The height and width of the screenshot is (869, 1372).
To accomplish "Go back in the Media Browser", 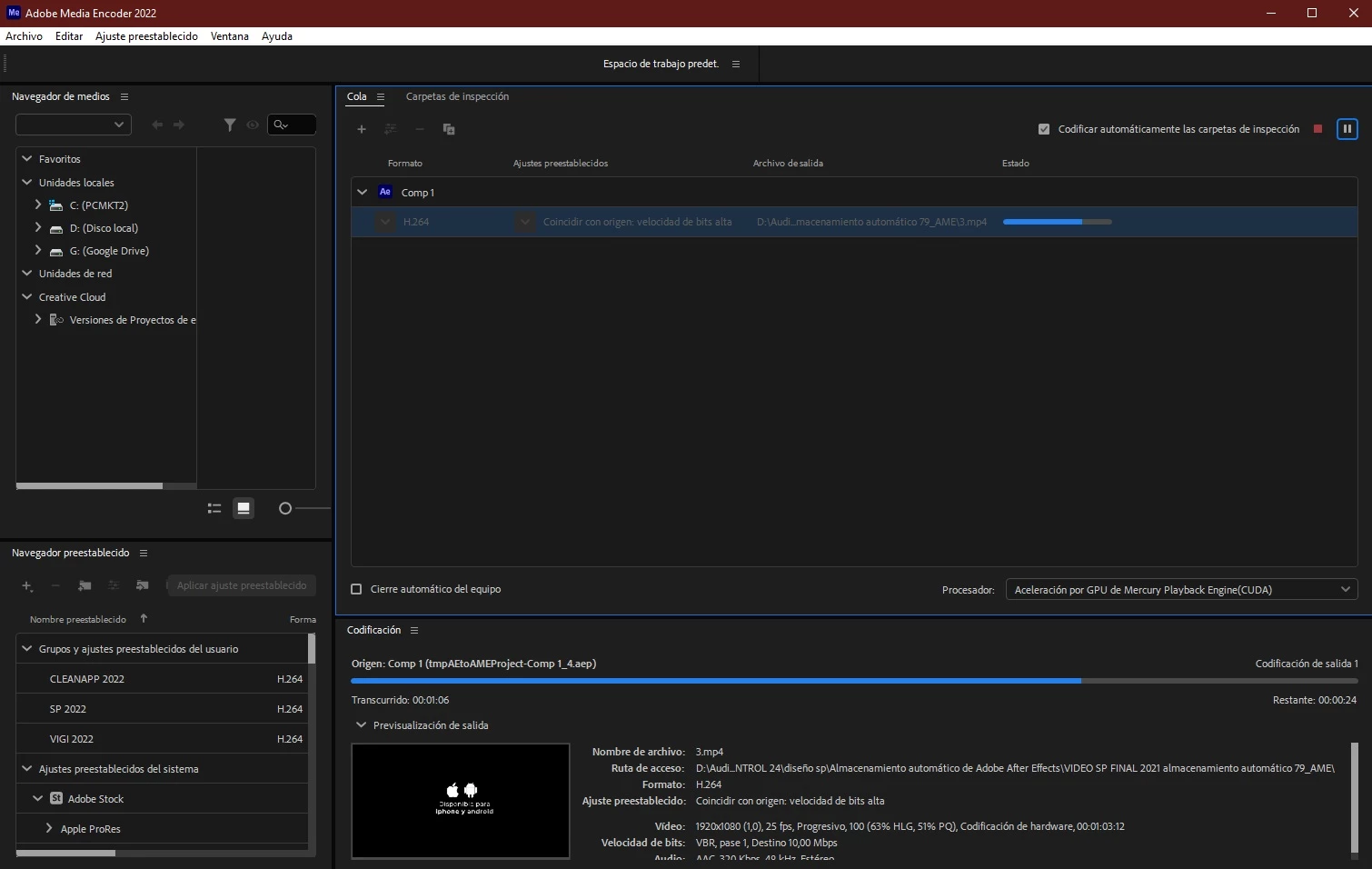I will pyautogui.click(x=157, y=125).
